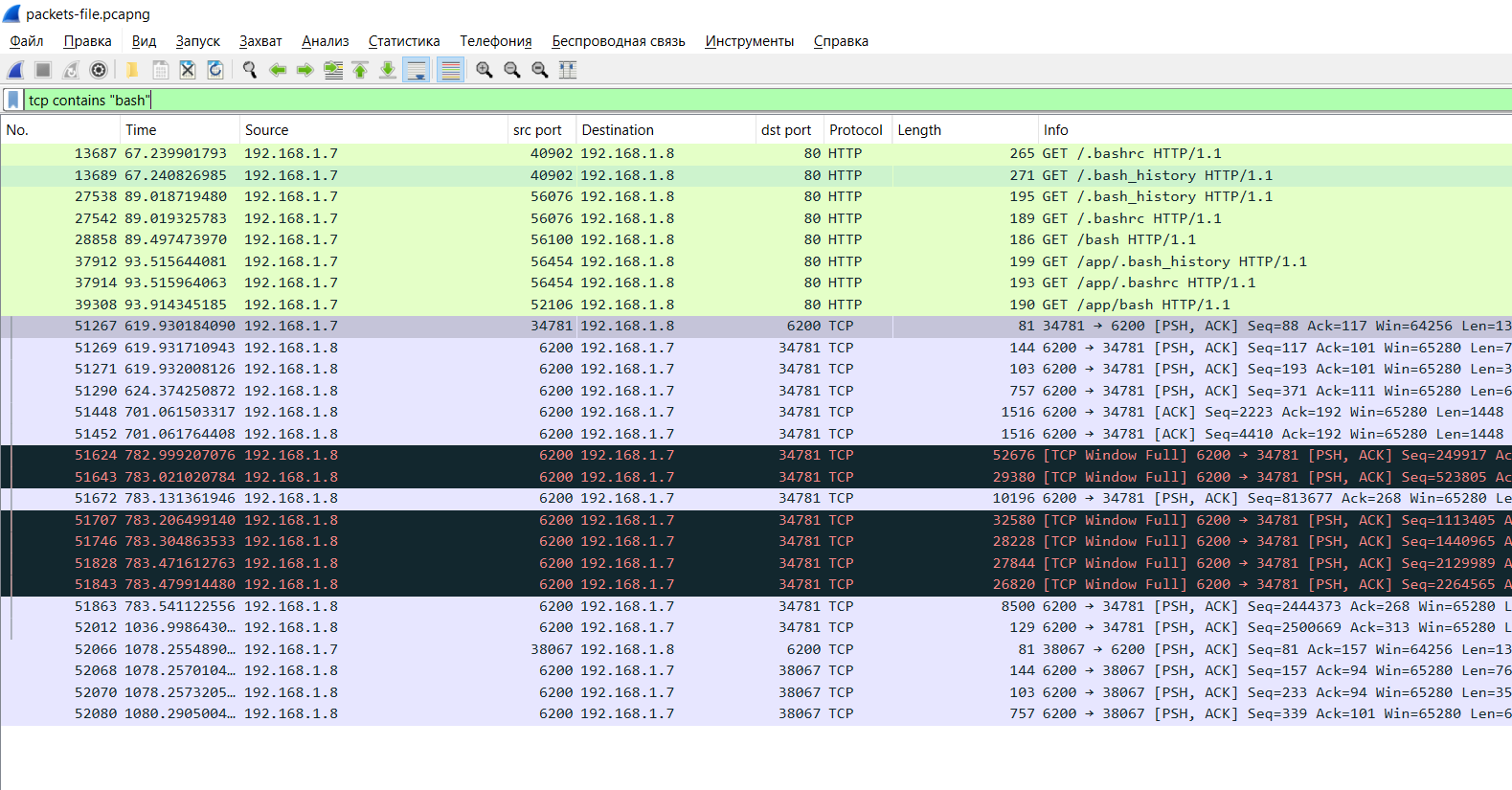This screenshot has width=1512, height=790.
Task: Sort by the Time column header
Action: [x=179, y=130]
